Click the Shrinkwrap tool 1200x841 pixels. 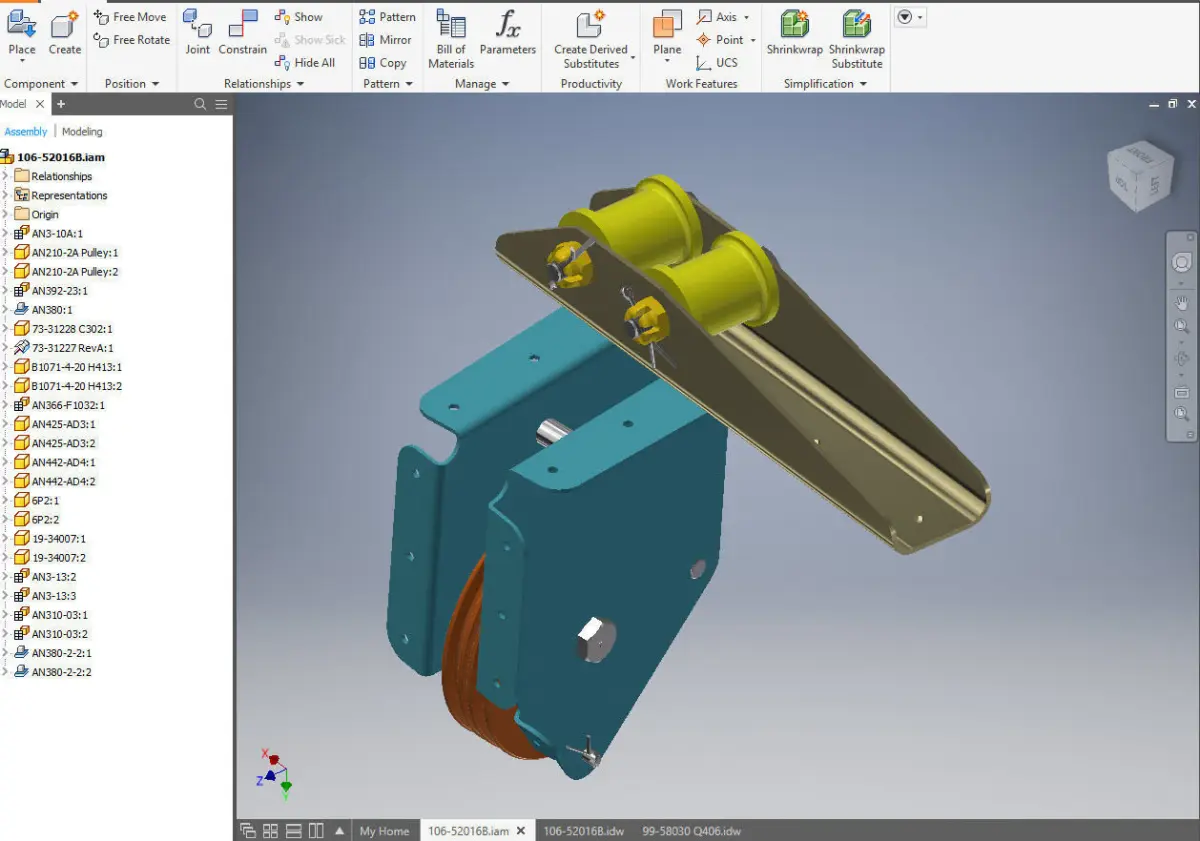pyautogui.click(x=795, y=33)
